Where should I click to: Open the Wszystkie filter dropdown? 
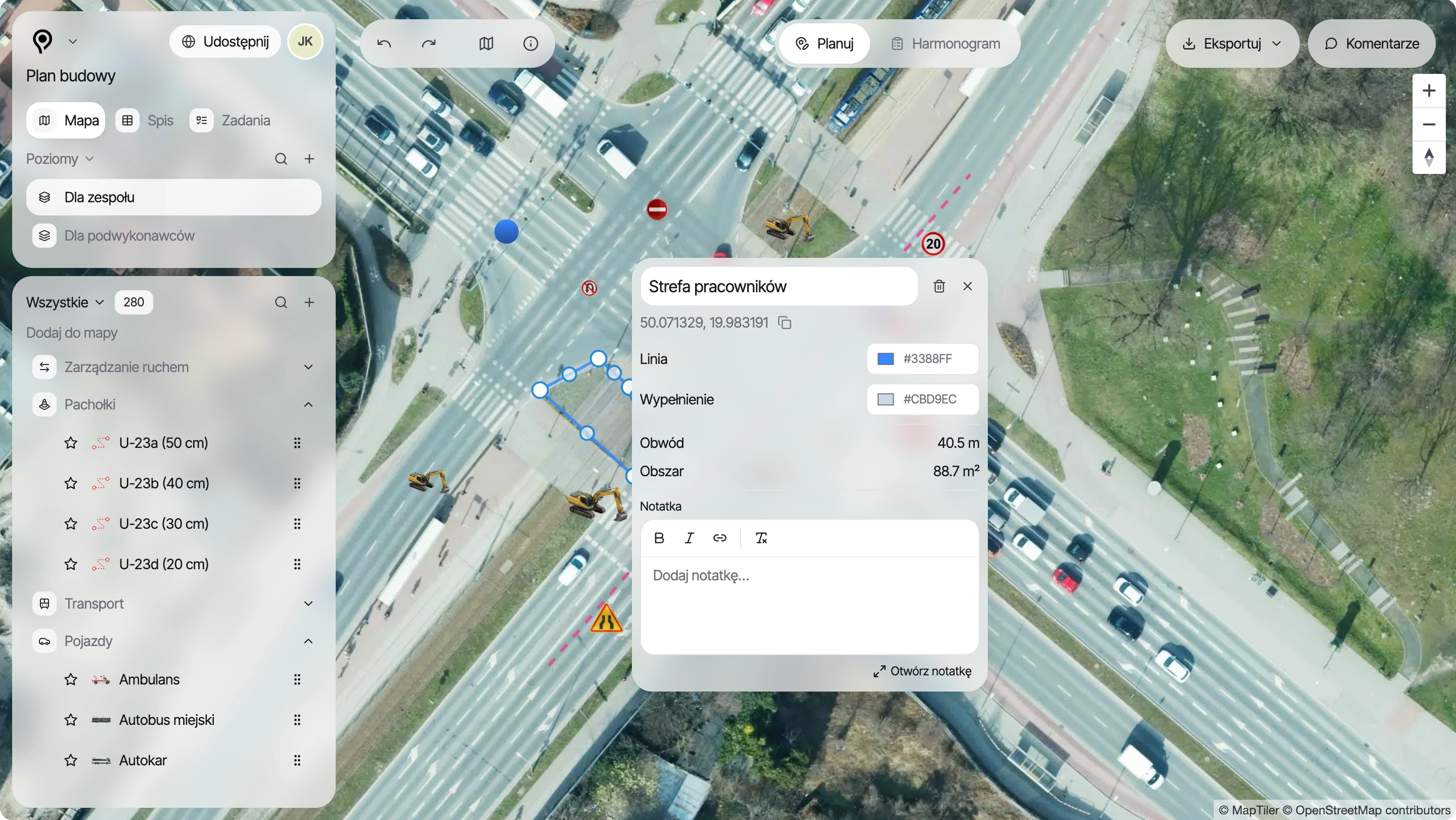tap(65, 303)
